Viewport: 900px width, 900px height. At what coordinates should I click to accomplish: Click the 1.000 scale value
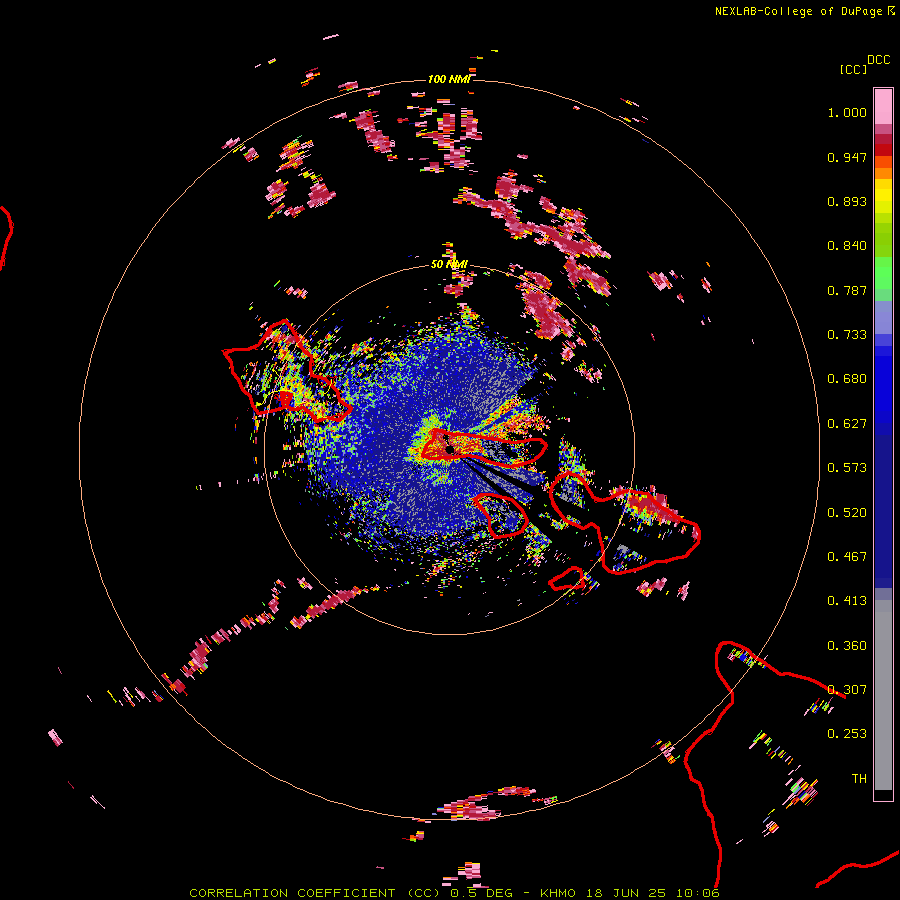point(847,112)
